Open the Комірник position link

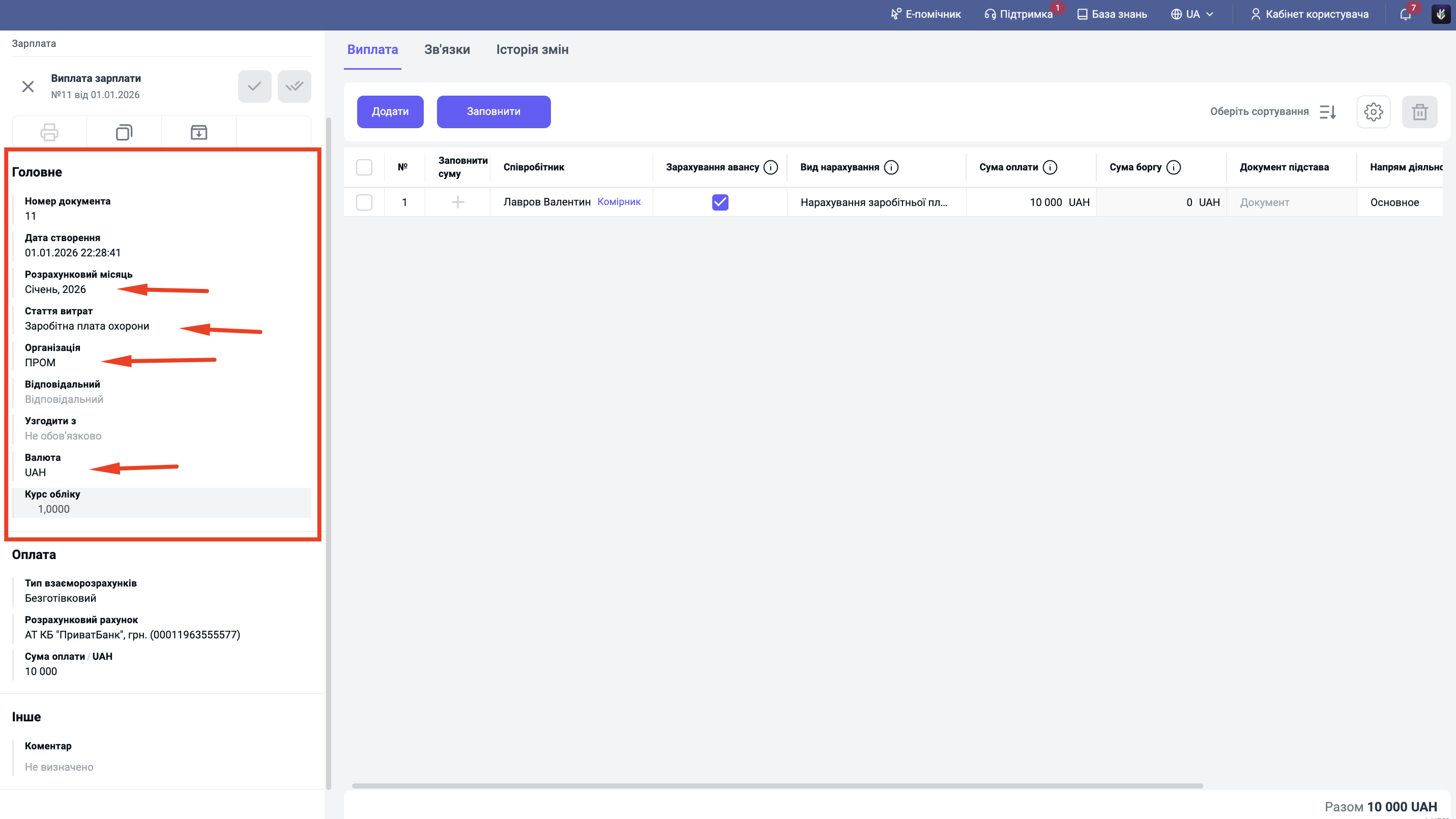[x=619, y=202]
